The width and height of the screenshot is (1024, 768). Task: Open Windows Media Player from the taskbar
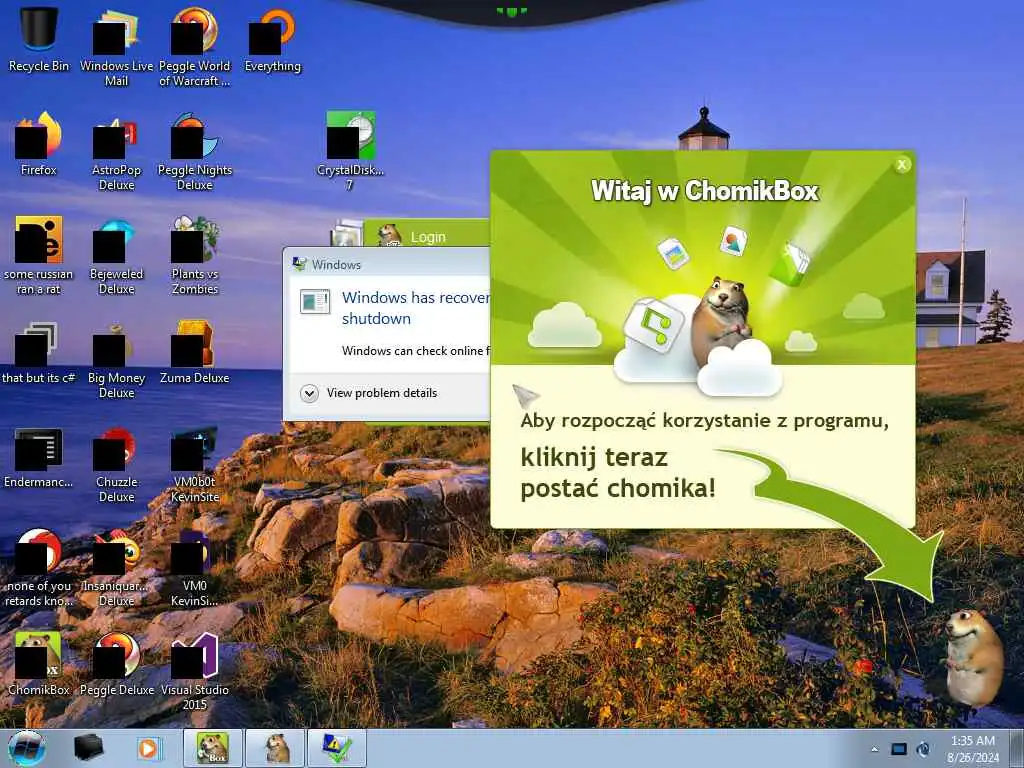(x=148, y=748)
